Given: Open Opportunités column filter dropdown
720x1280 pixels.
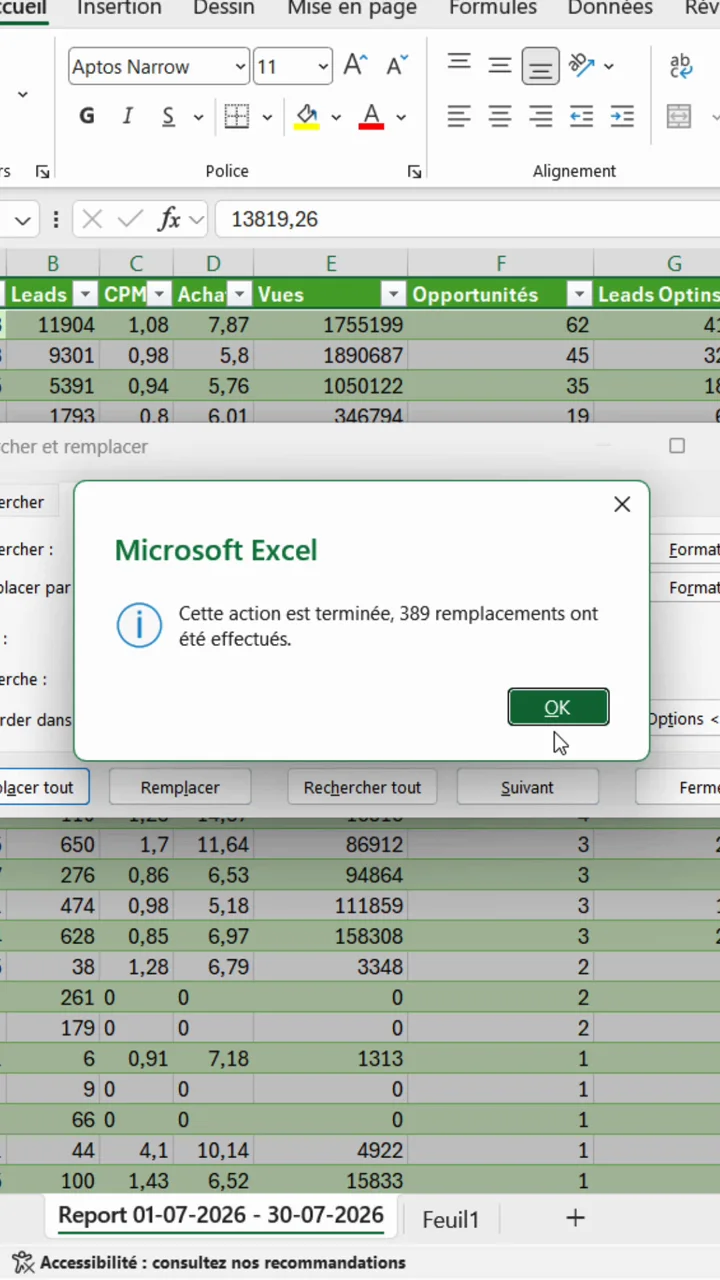Looking at the screenshot, I should click(579, 295).
